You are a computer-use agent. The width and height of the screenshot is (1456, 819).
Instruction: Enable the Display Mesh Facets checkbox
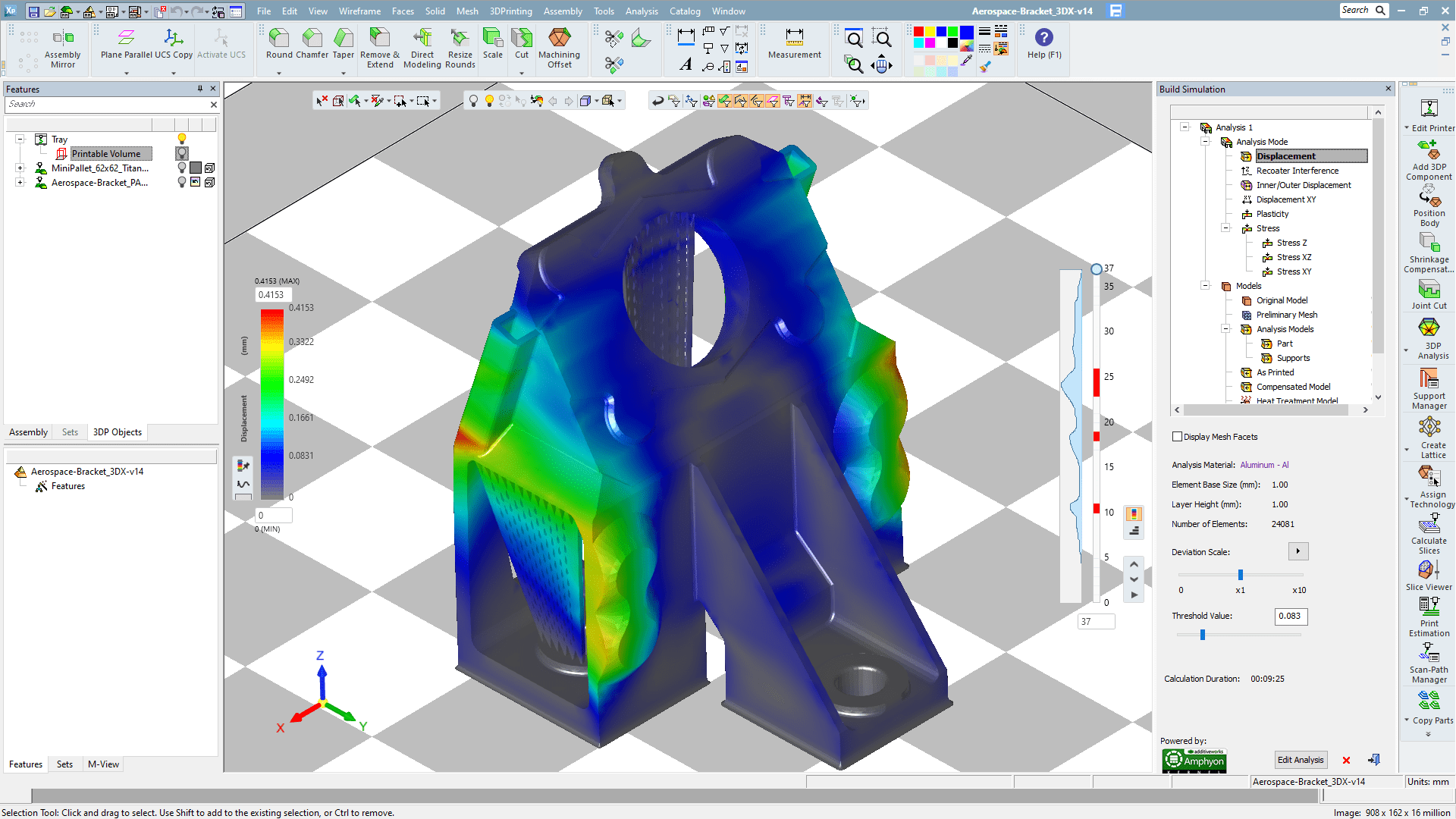tap(1178, 437)
